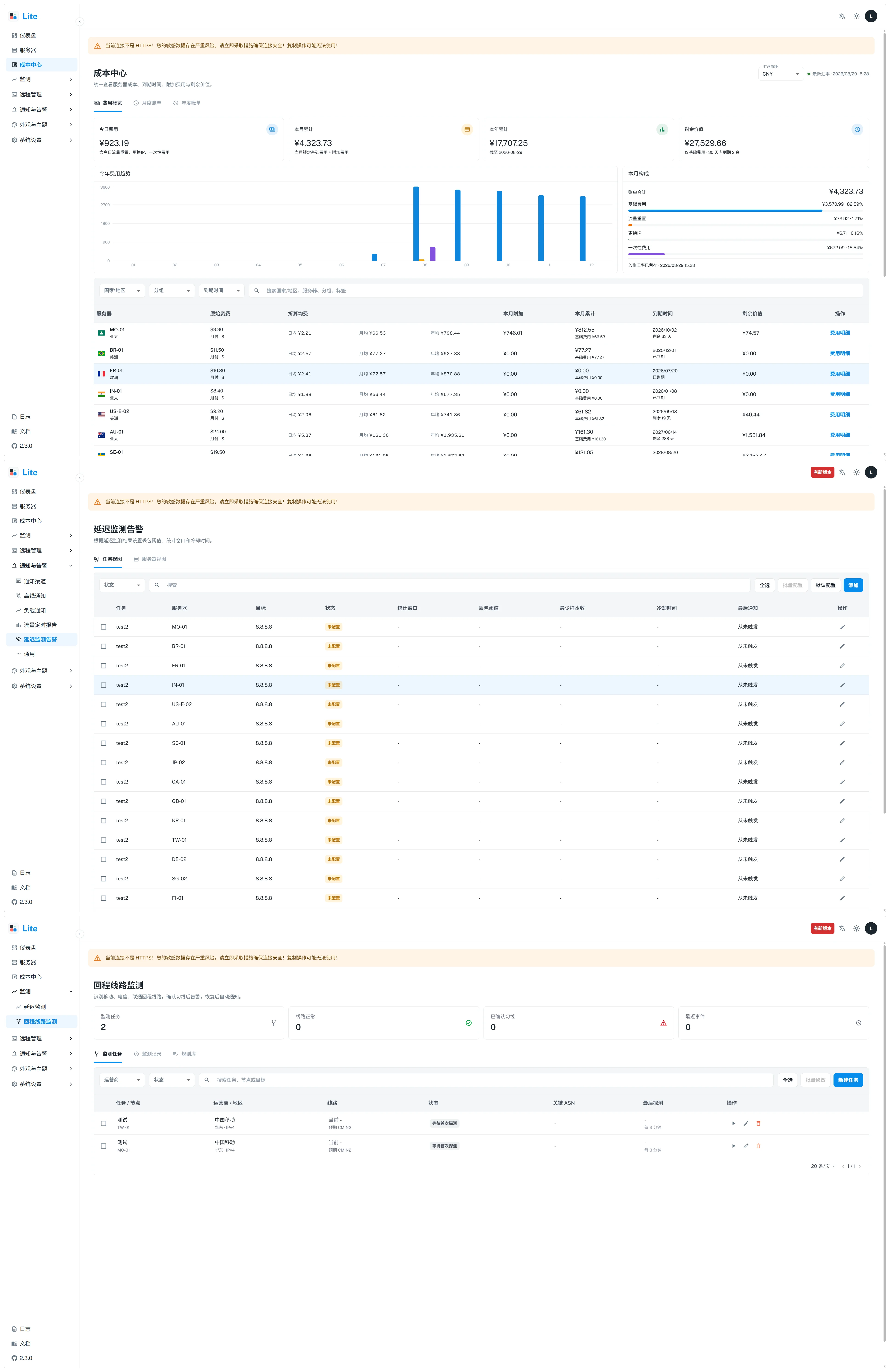The width and height of the screenshot is (890, 1372).
Task: Run the MO-01 route probe now
Action: tap(733, 1146)
